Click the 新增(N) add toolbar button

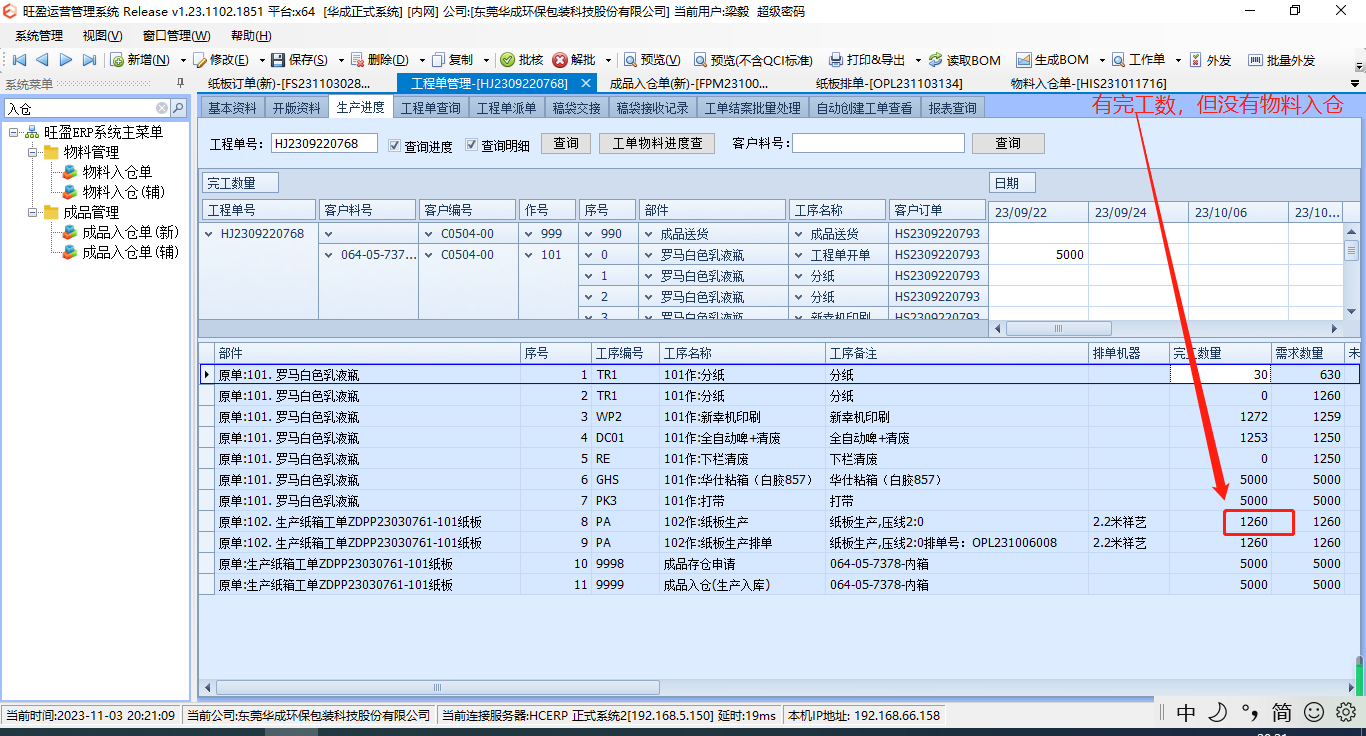point(140,60)
